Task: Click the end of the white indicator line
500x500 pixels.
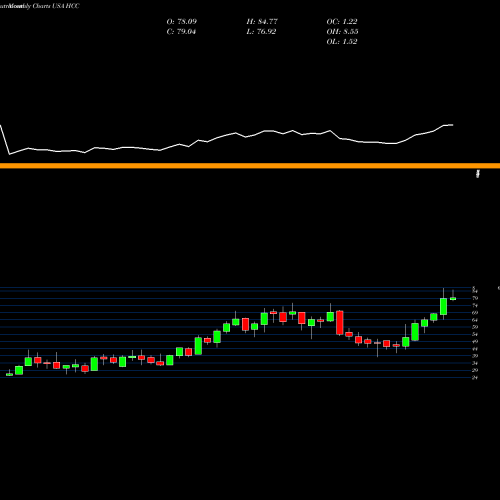Action: pos(452,125)
